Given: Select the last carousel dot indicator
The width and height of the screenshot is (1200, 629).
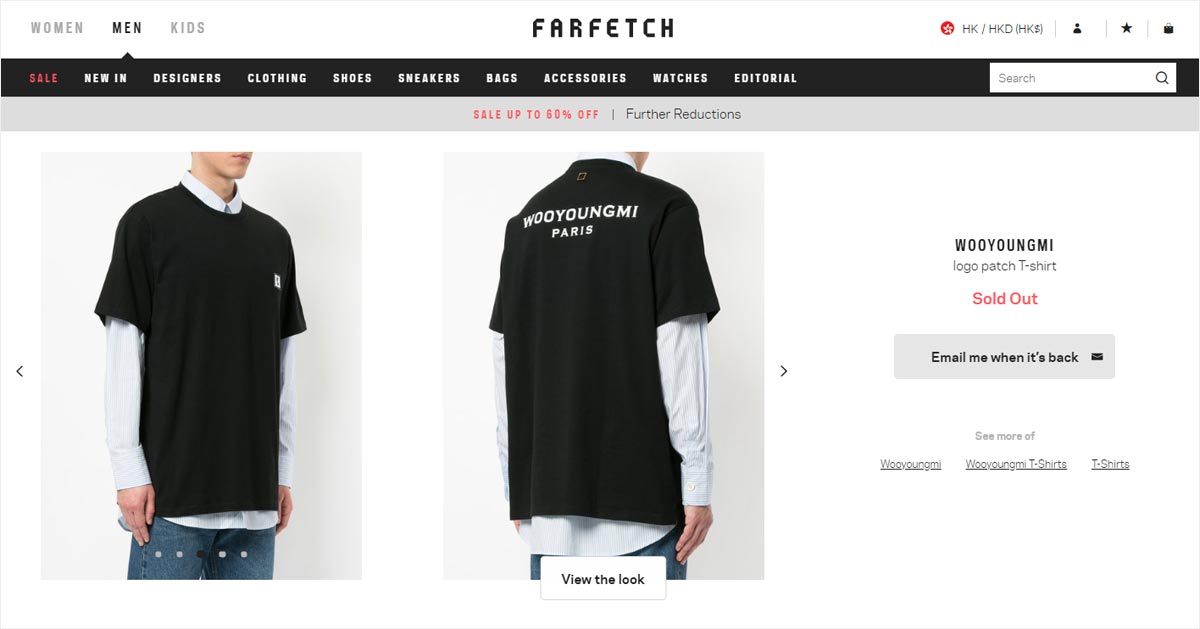Looking at the screenshot, I should coord(242,553).
